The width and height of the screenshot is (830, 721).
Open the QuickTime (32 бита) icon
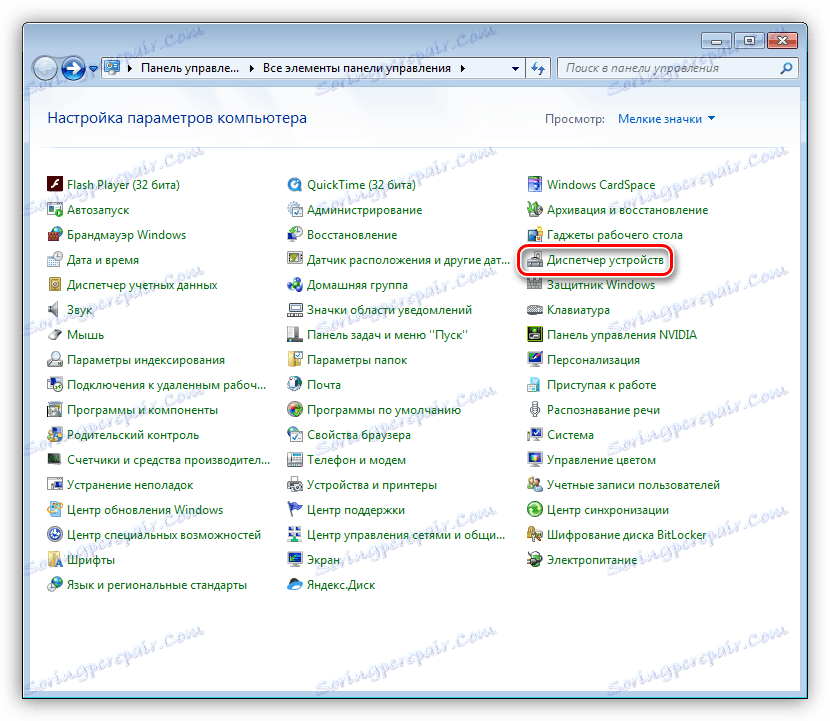pyautogui.click(x=295, y=184)
